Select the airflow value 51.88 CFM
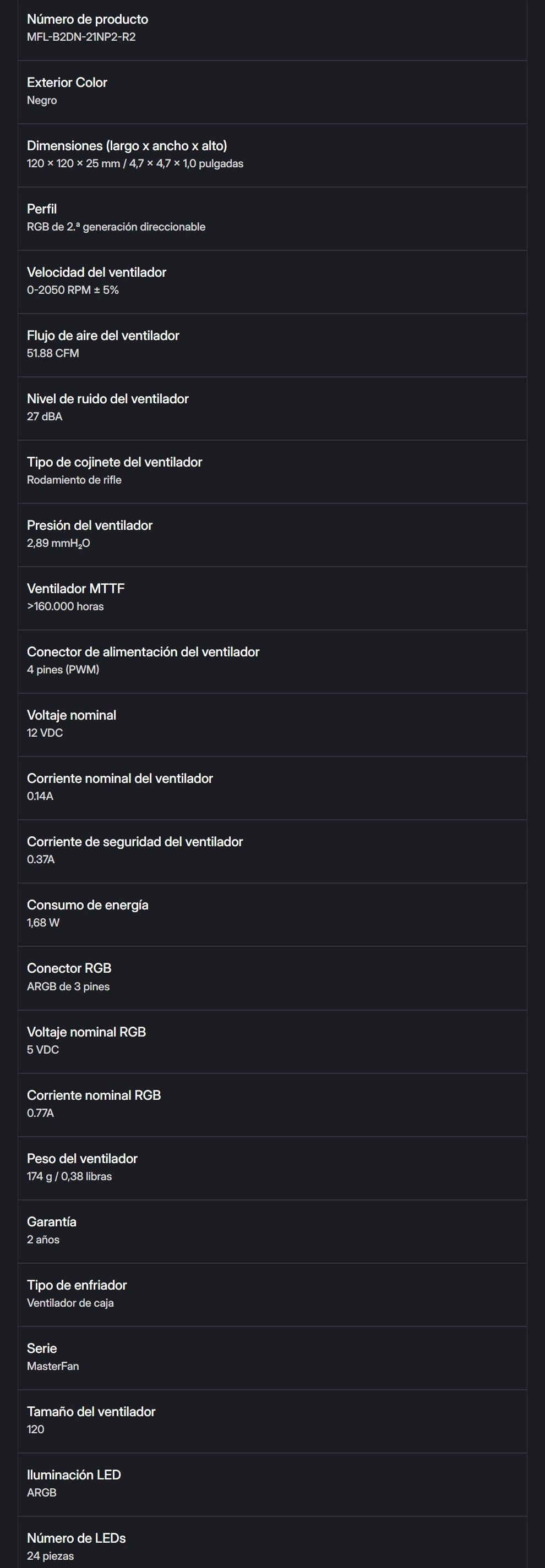The height and width of the screenshot is (1568, 545). tap(53, 354)
